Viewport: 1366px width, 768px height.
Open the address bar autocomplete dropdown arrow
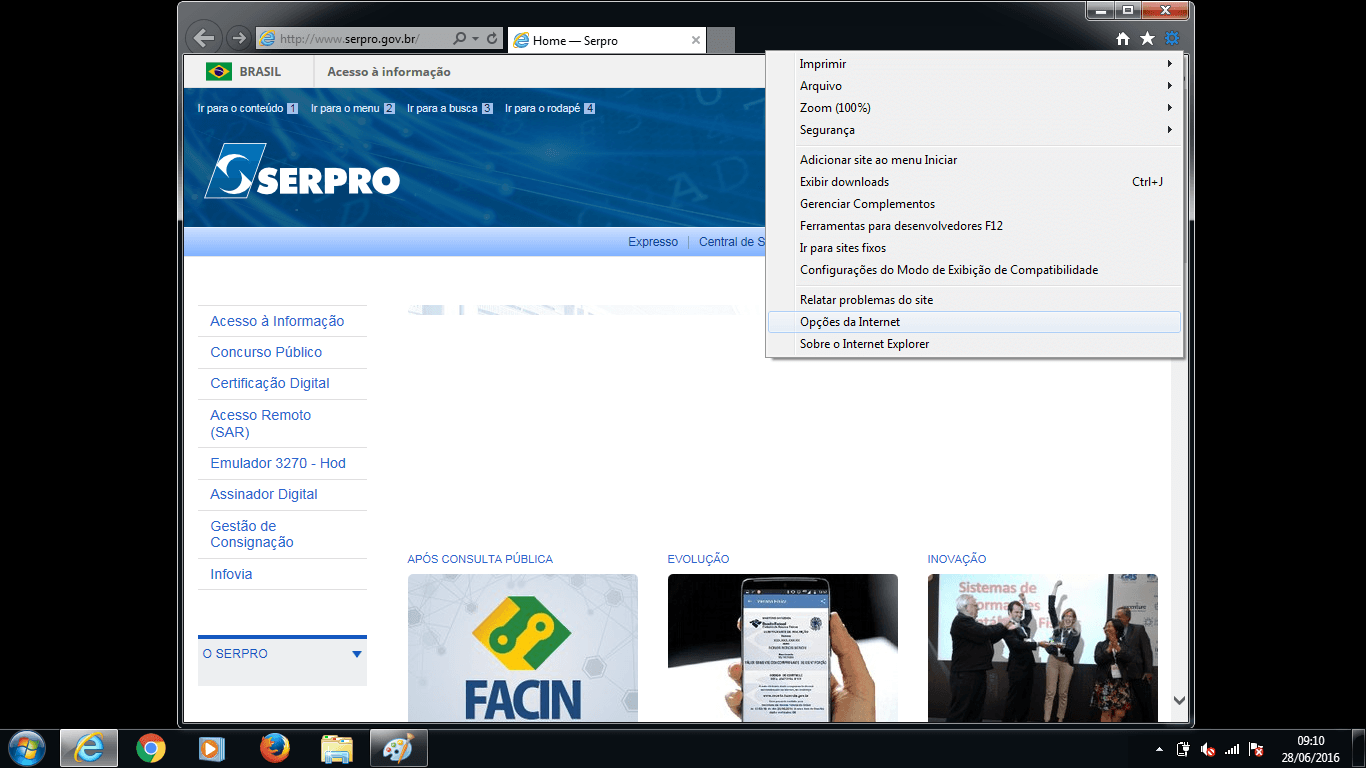pos(475,39)
